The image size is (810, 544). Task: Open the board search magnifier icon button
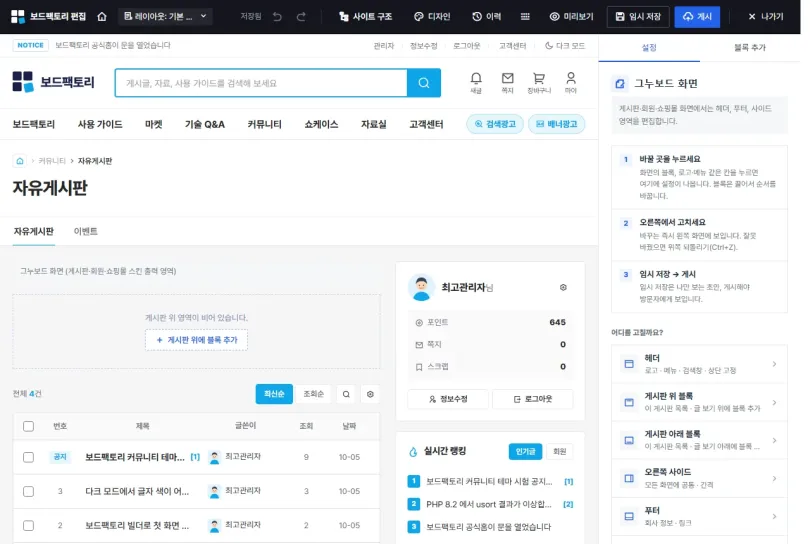coord(346,394)
